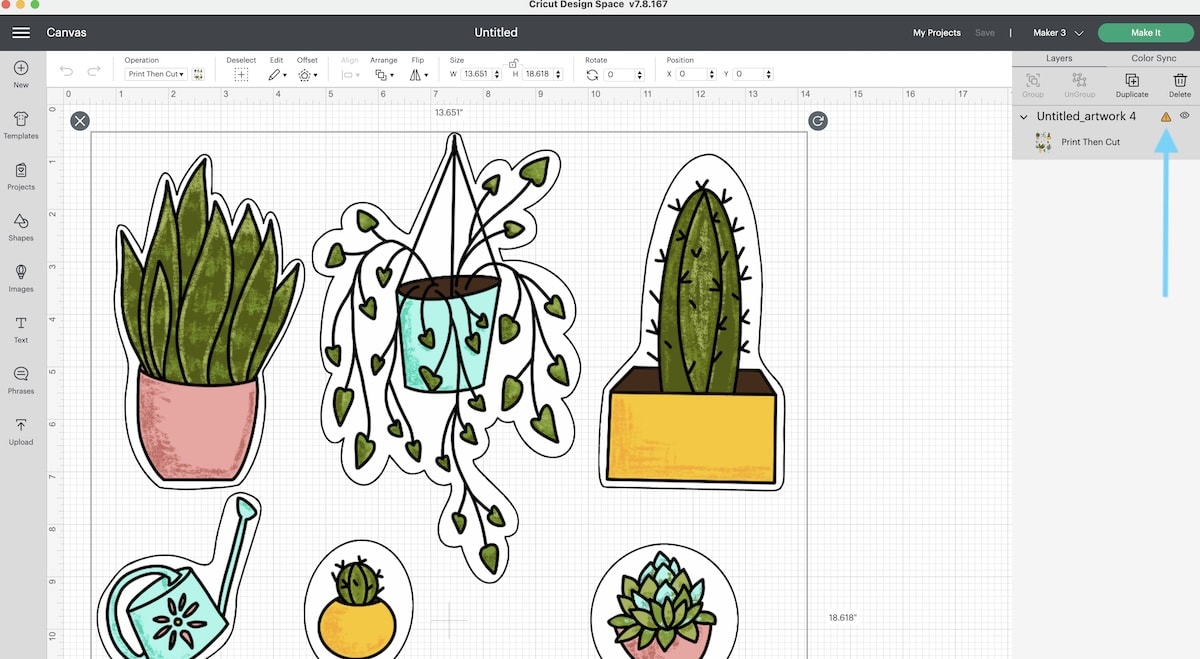Click the color swatch beside Operation

198,74
